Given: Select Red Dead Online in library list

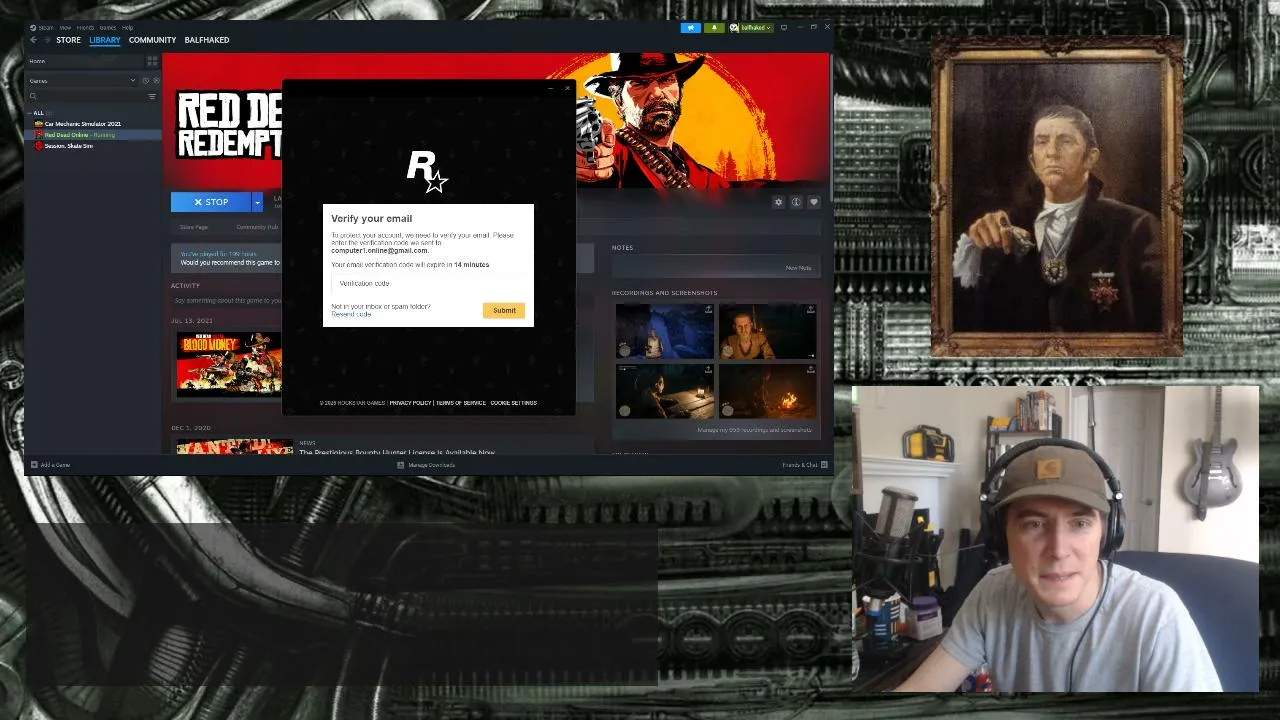Looking at the screenshot, I should [x=79, y=135].
